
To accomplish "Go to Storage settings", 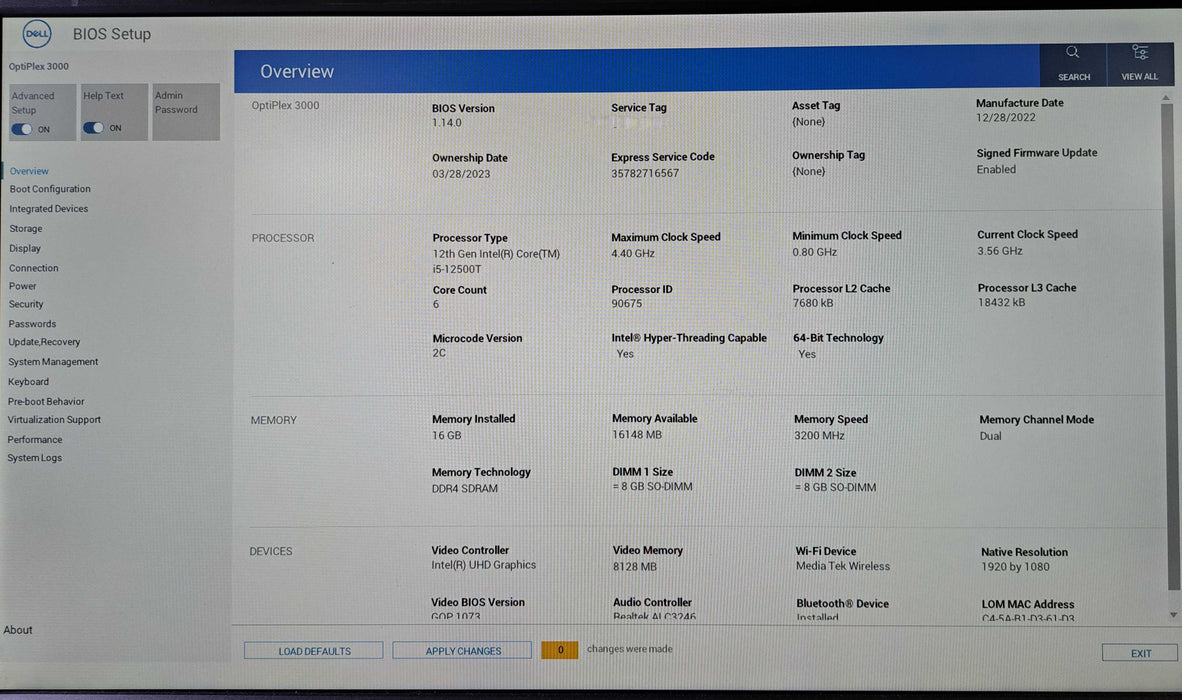I will pyautogui.click(x=26, y=228).
